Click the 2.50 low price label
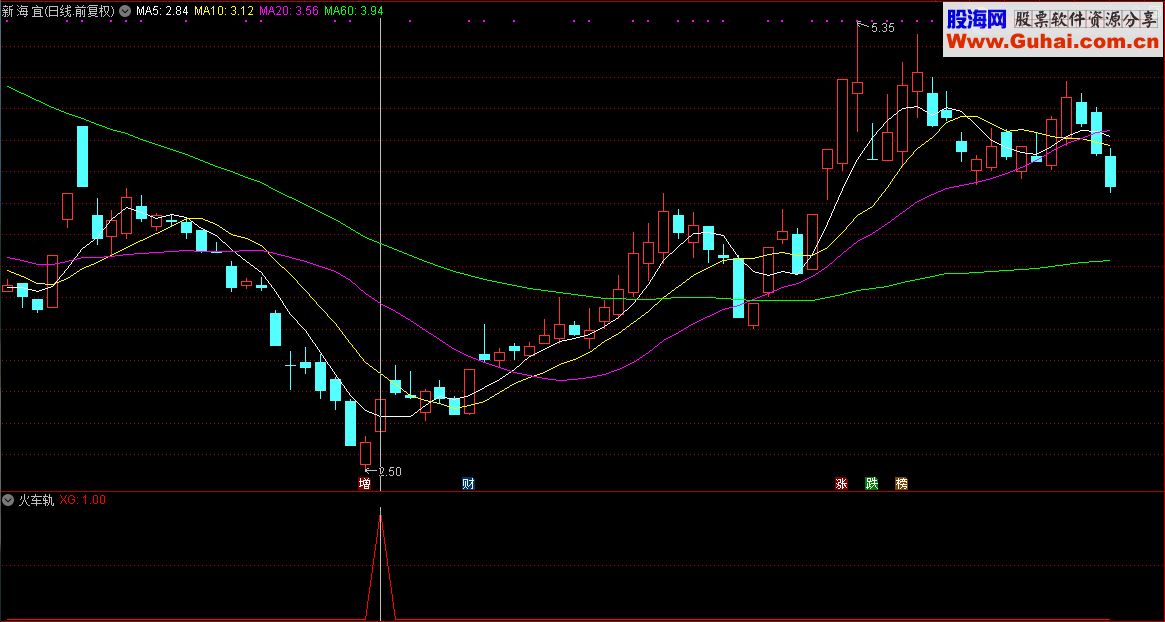The height and width of the screenshot is (622, 1165). [390, 471]
